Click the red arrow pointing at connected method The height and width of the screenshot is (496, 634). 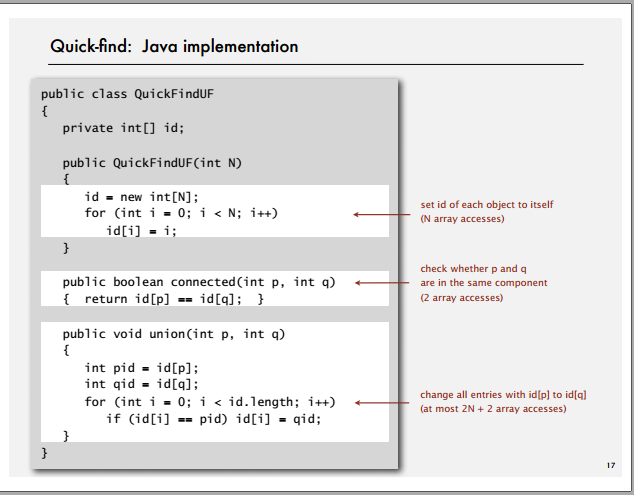pyautogui.click(x=382, y=283)
